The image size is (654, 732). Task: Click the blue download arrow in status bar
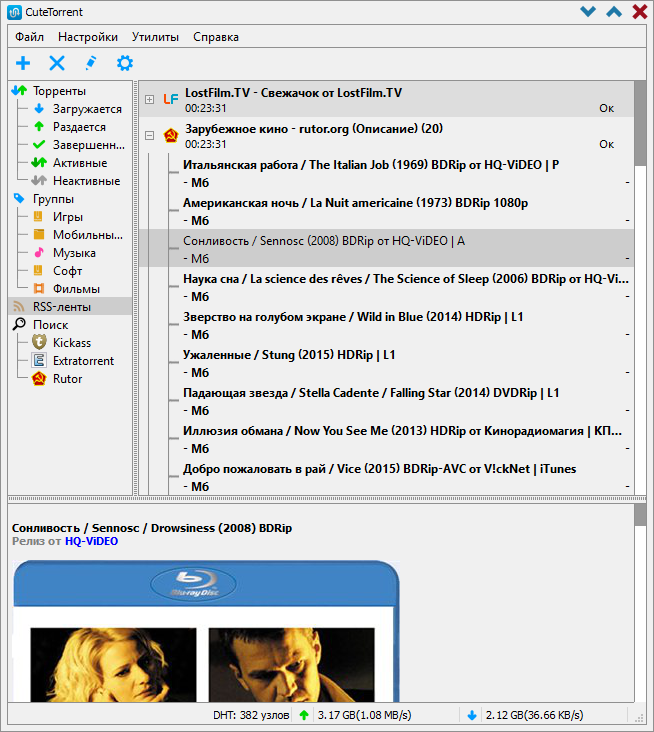click(472, 715)
